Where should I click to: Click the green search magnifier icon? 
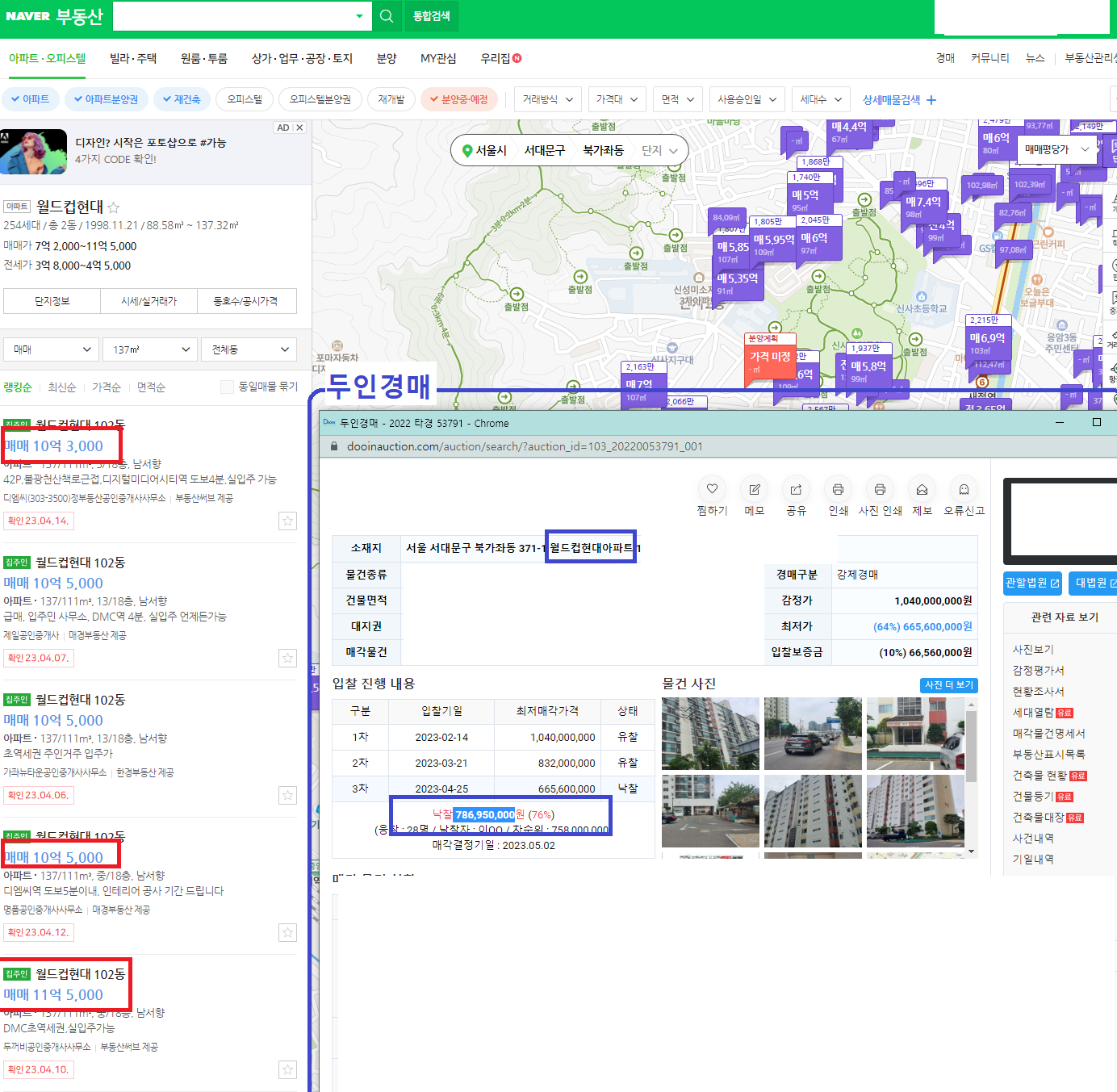[x=387, y=16]
